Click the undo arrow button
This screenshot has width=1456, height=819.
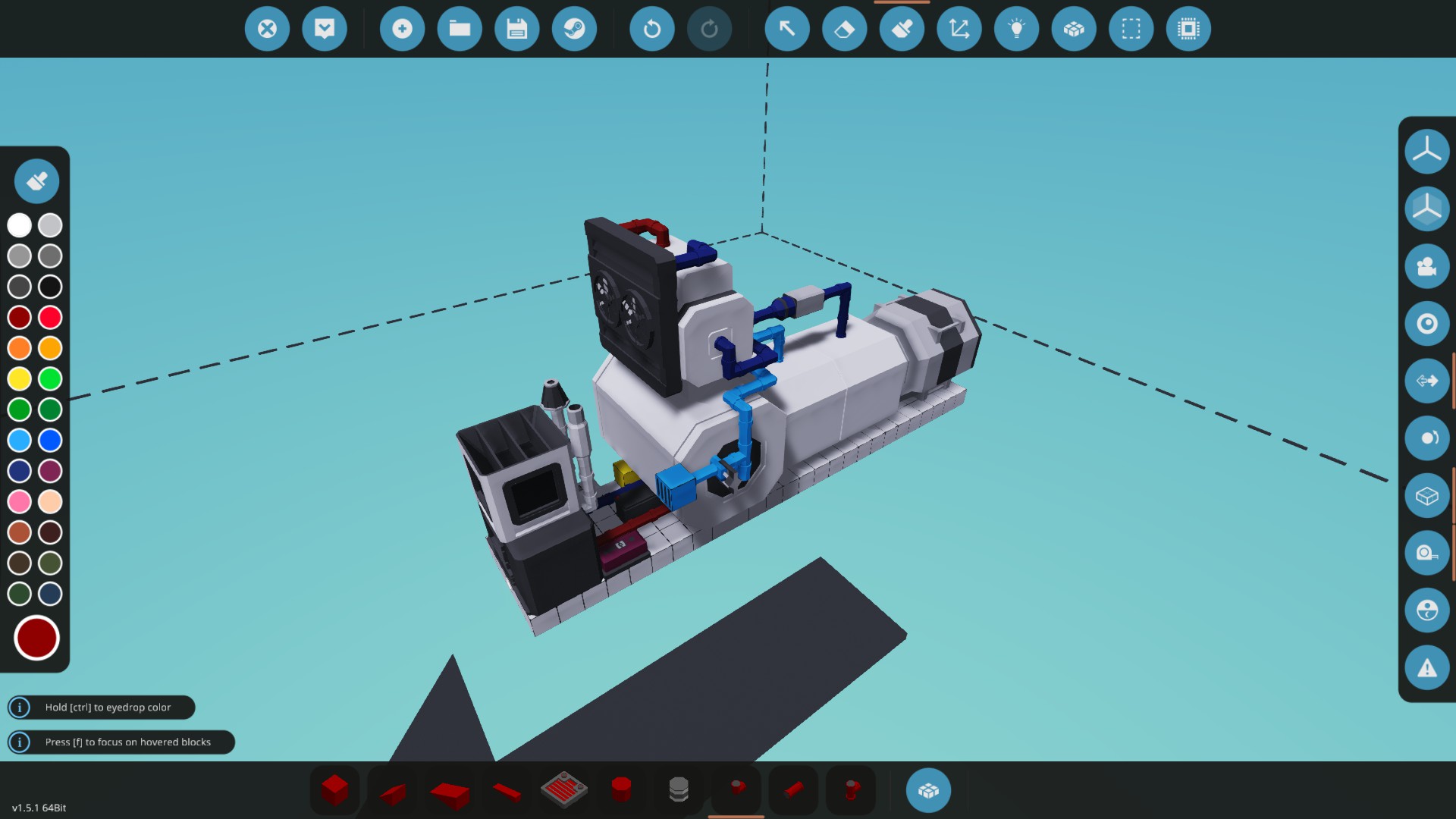pos(651,29)
